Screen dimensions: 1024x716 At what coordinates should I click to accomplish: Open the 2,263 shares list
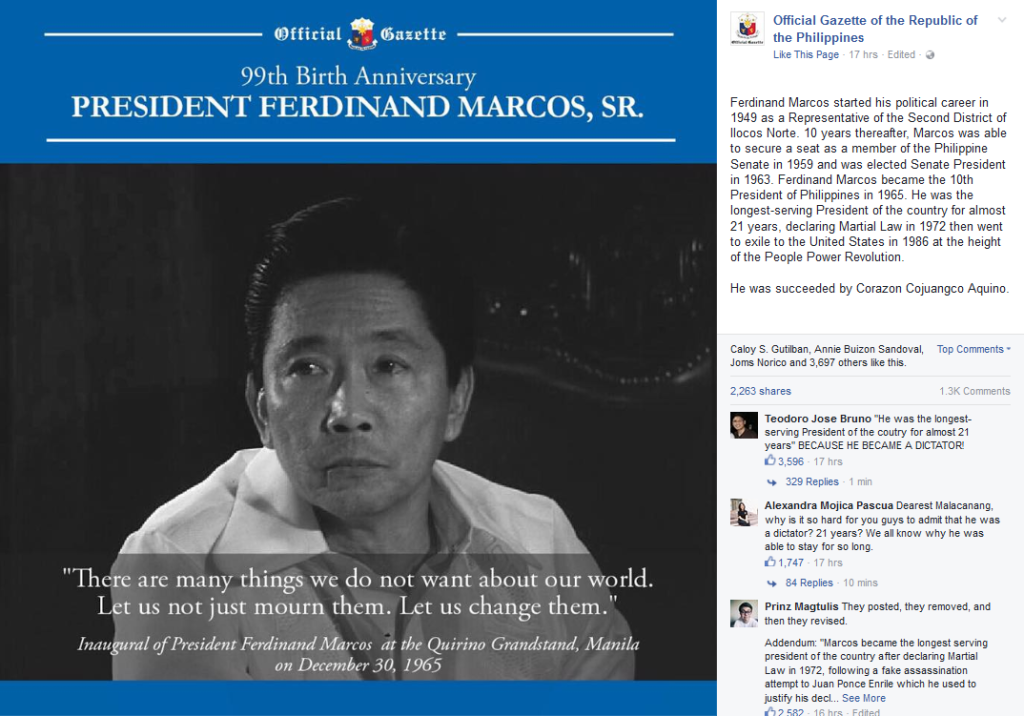click(760, 391)
